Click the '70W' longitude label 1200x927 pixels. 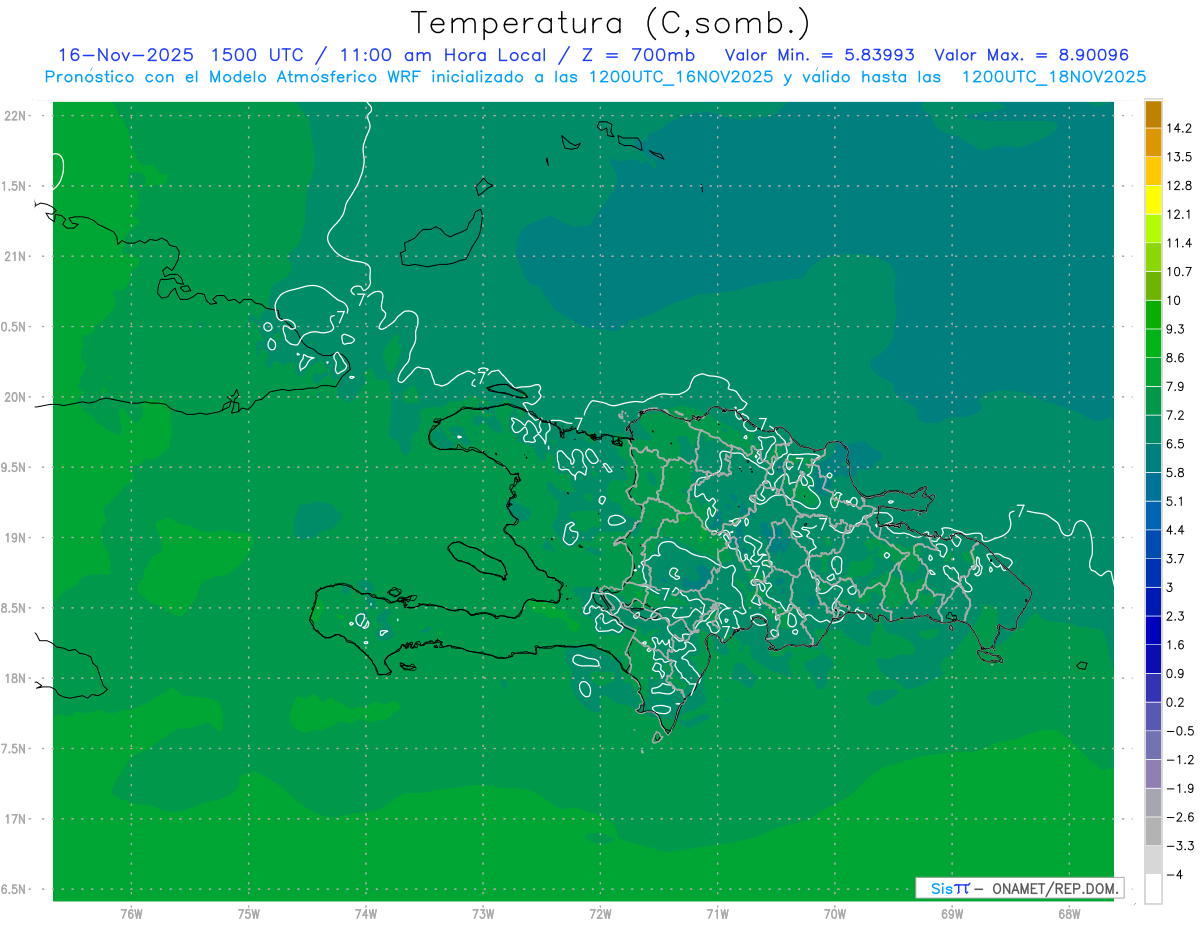834,913
